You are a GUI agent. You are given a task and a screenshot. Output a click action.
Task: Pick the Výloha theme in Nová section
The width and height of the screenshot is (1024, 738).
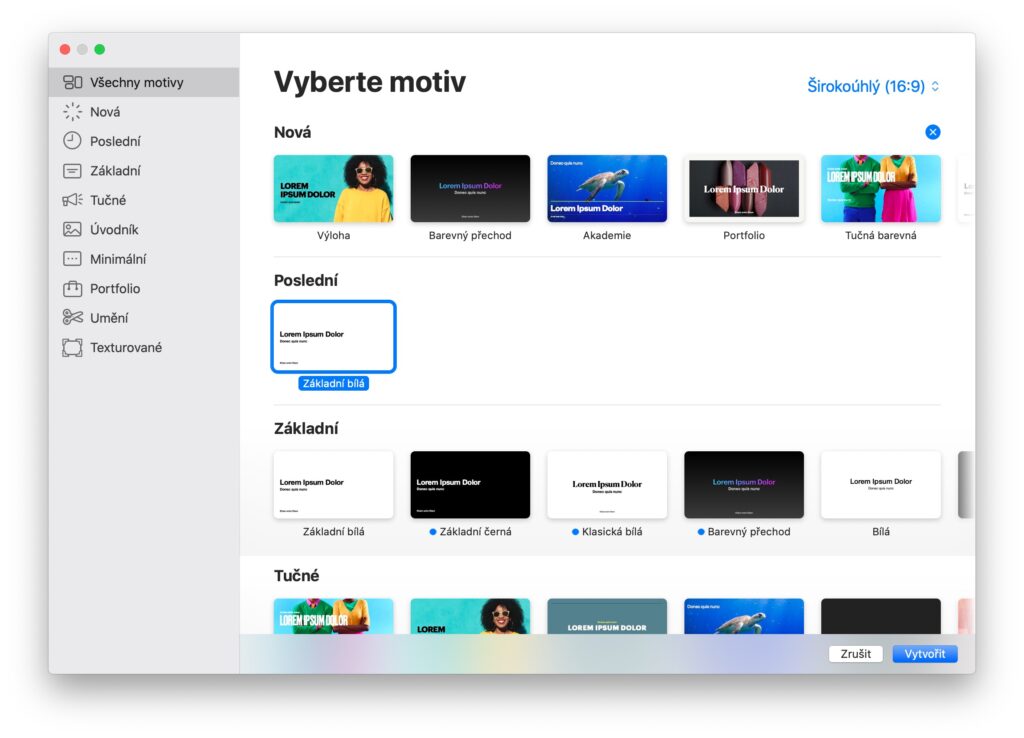click(x=333, y=188)
